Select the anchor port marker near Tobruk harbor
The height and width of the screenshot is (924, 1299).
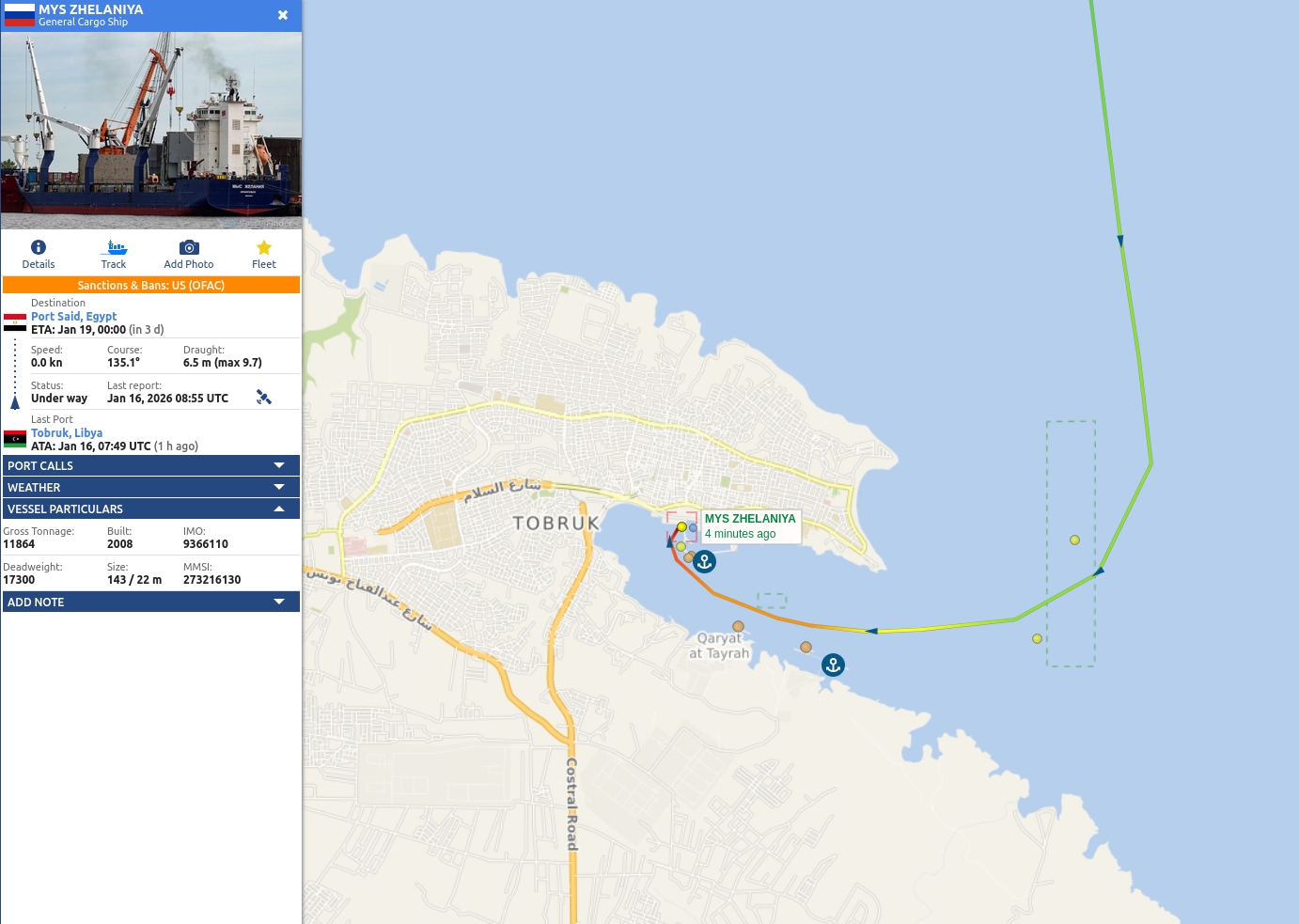coord(704,562)
